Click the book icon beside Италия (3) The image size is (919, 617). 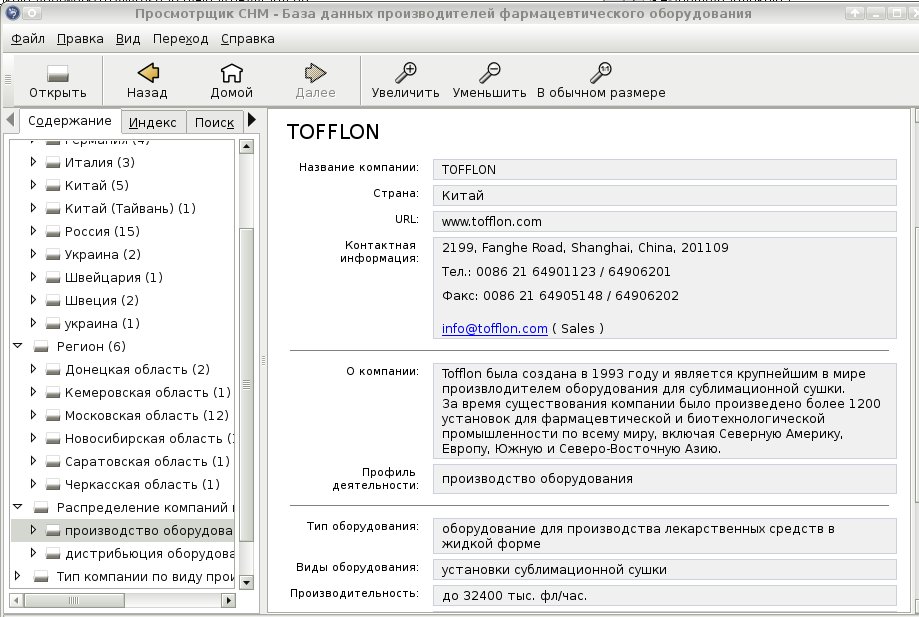point(53,163)
